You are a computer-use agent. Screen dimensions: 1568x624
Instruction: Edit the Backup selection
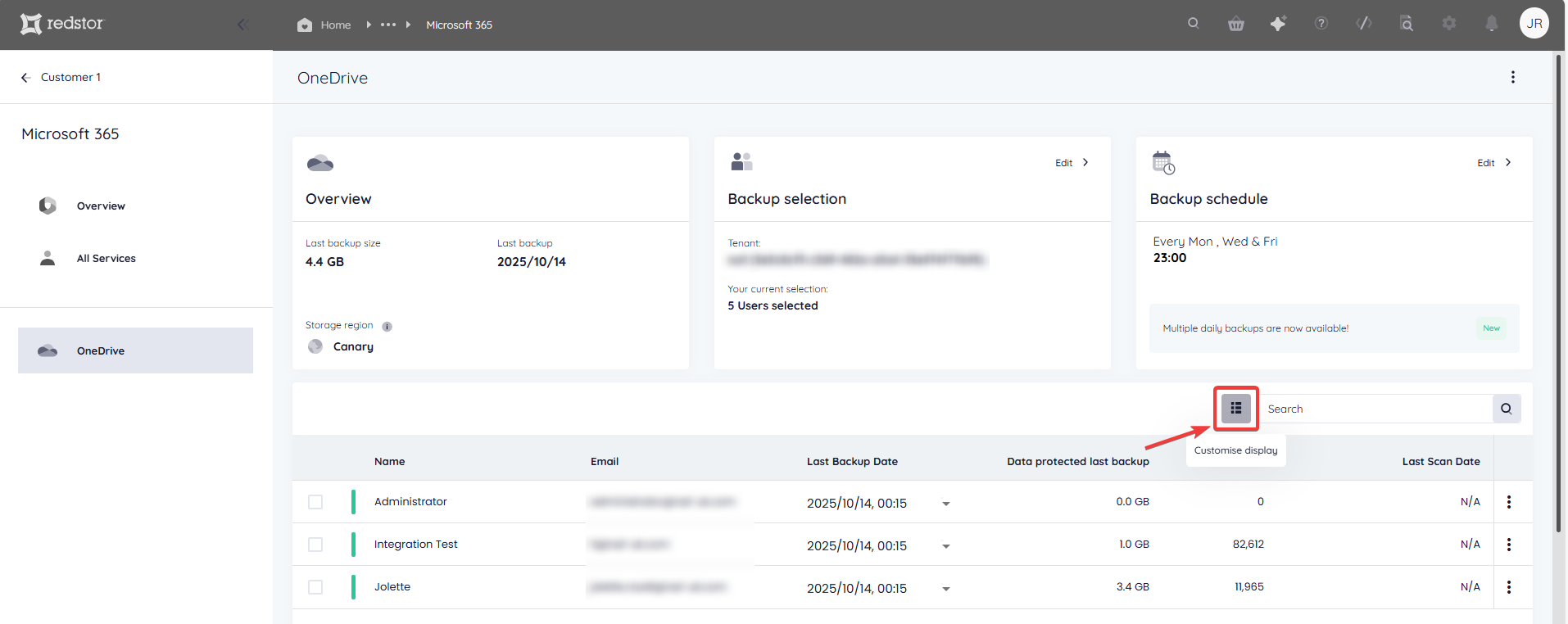click(x=1072, y=162)
